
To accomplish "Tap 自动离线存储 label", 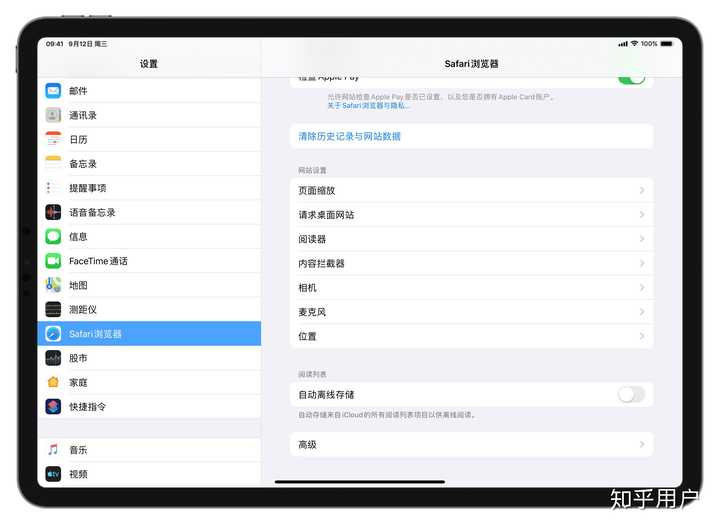I will pyautogui.click(x=326, y=395).
